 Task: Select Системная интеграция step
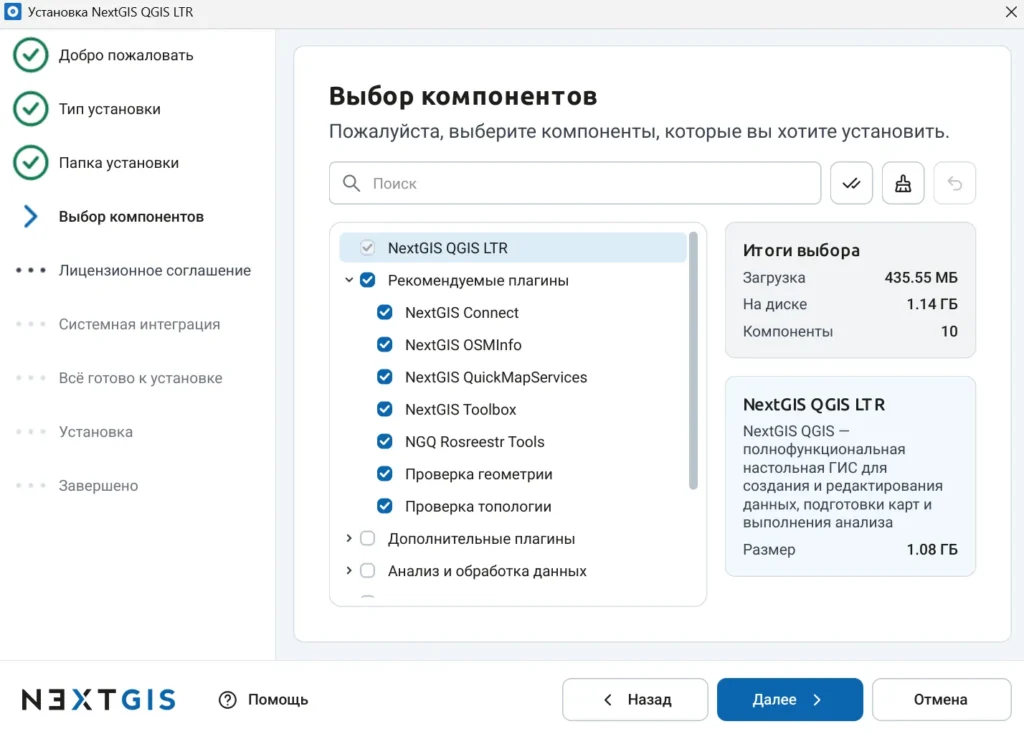[x=139, y=325]
